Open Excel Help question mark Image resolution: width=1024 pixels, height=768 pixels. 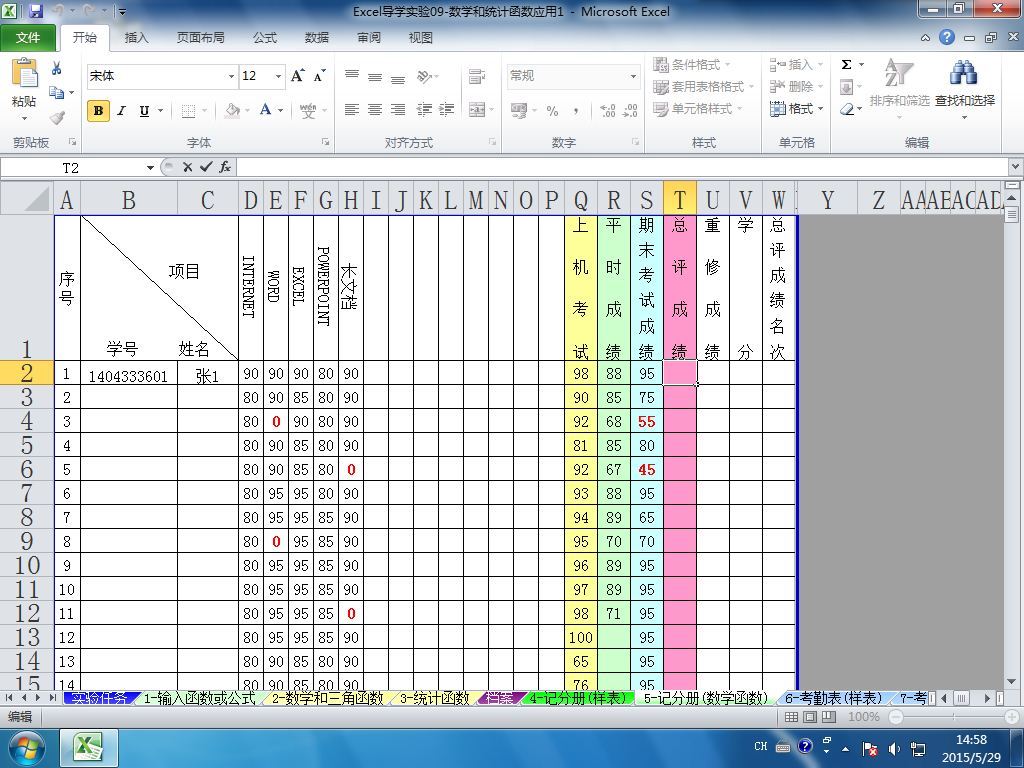[x=947, y=37]
